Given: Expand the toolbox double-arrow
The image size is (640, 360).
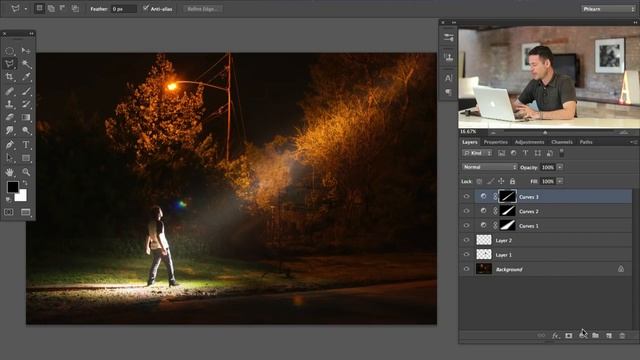Looking at the screenshot, I should pyautogui.click(x=31, y=33).
